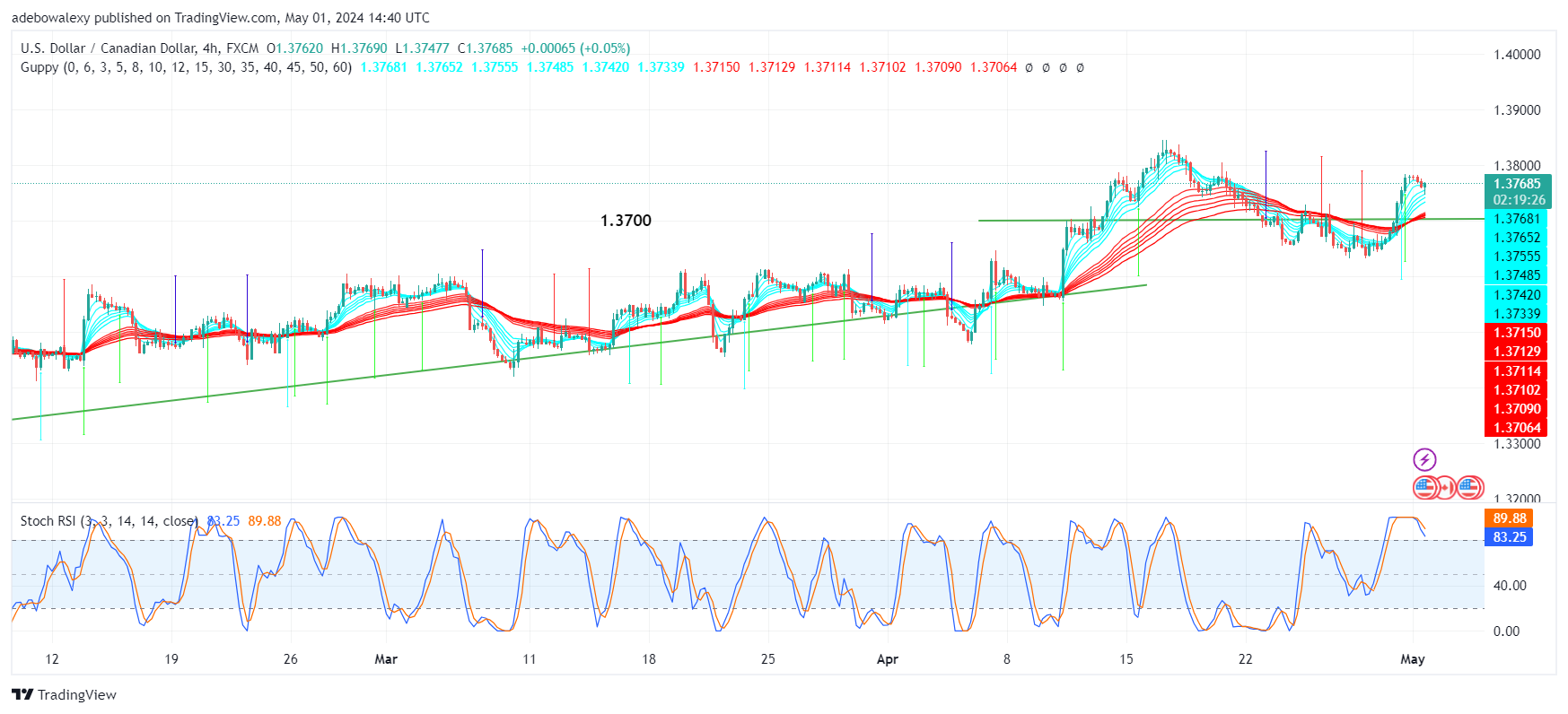Click the 1.40000 price scale label

pos(1517,55)
